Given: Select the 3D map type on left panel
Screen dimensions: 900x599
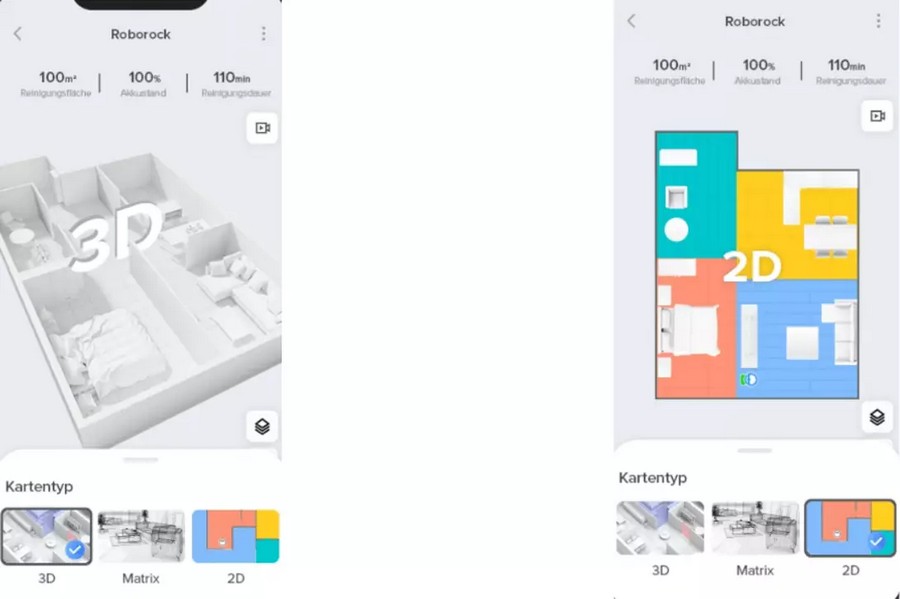Looking at the screenshot, I should point(46,536).
